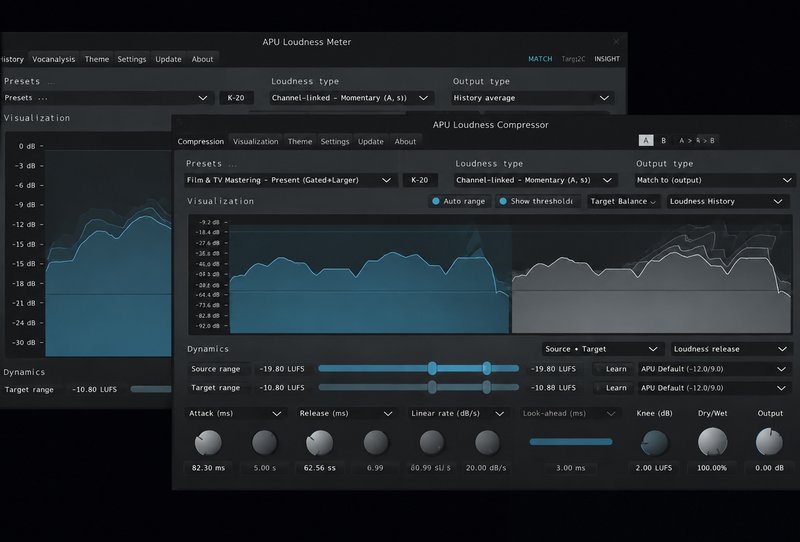Expand the Attack (ms) dropdown
Image resolution: width=800 pixels, height=542 pixels.
coord(235,413)
